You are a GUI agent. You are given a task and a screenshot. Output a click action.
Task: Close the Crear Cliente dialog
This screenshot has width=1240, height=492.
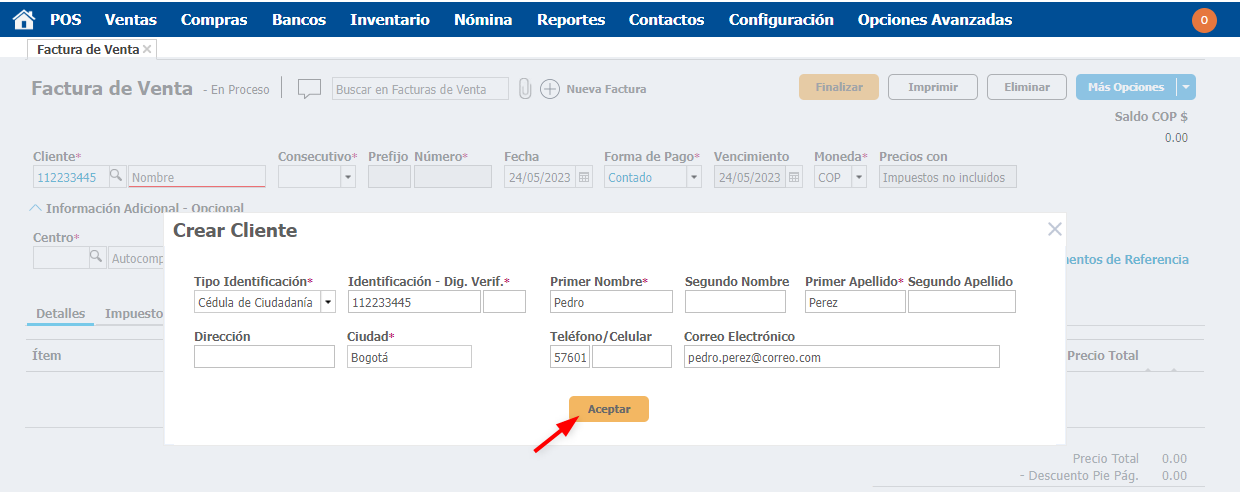[1054, 229]
